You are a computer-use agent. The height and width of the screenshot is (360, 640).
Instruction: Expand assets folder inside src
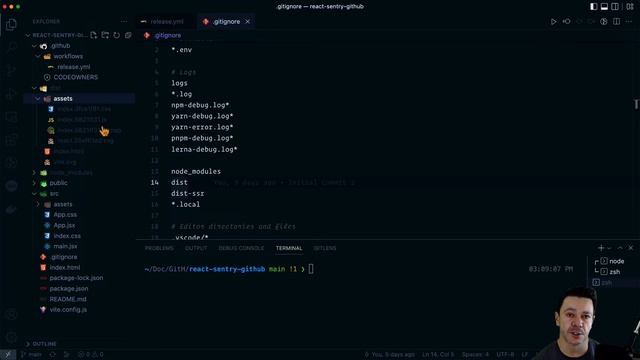38,204
